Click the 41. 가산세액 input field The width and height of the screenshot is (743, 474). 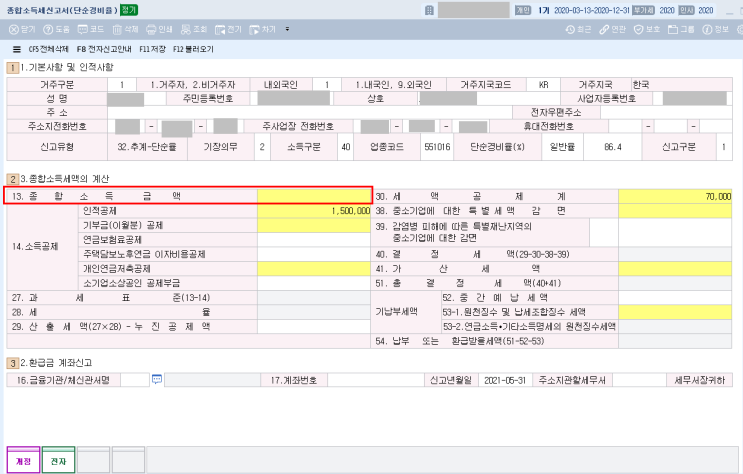675,269
